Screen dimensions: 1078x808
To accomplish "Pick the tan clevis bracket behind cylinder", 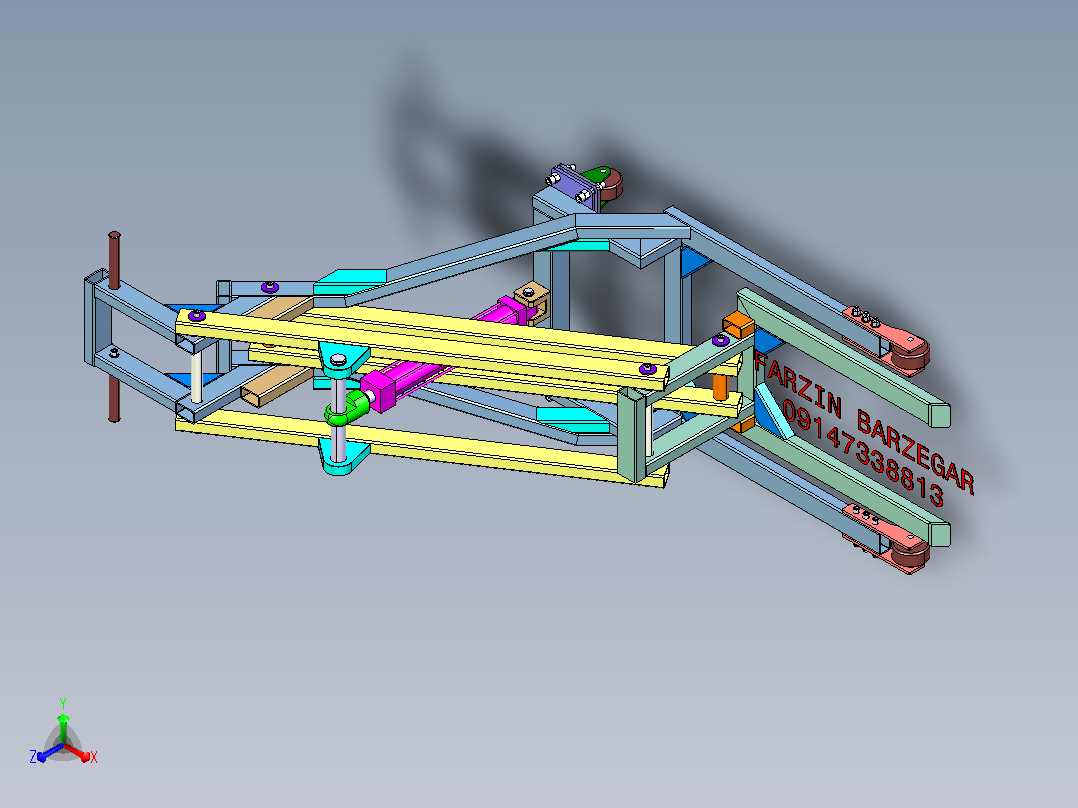I will pos(533,301).
